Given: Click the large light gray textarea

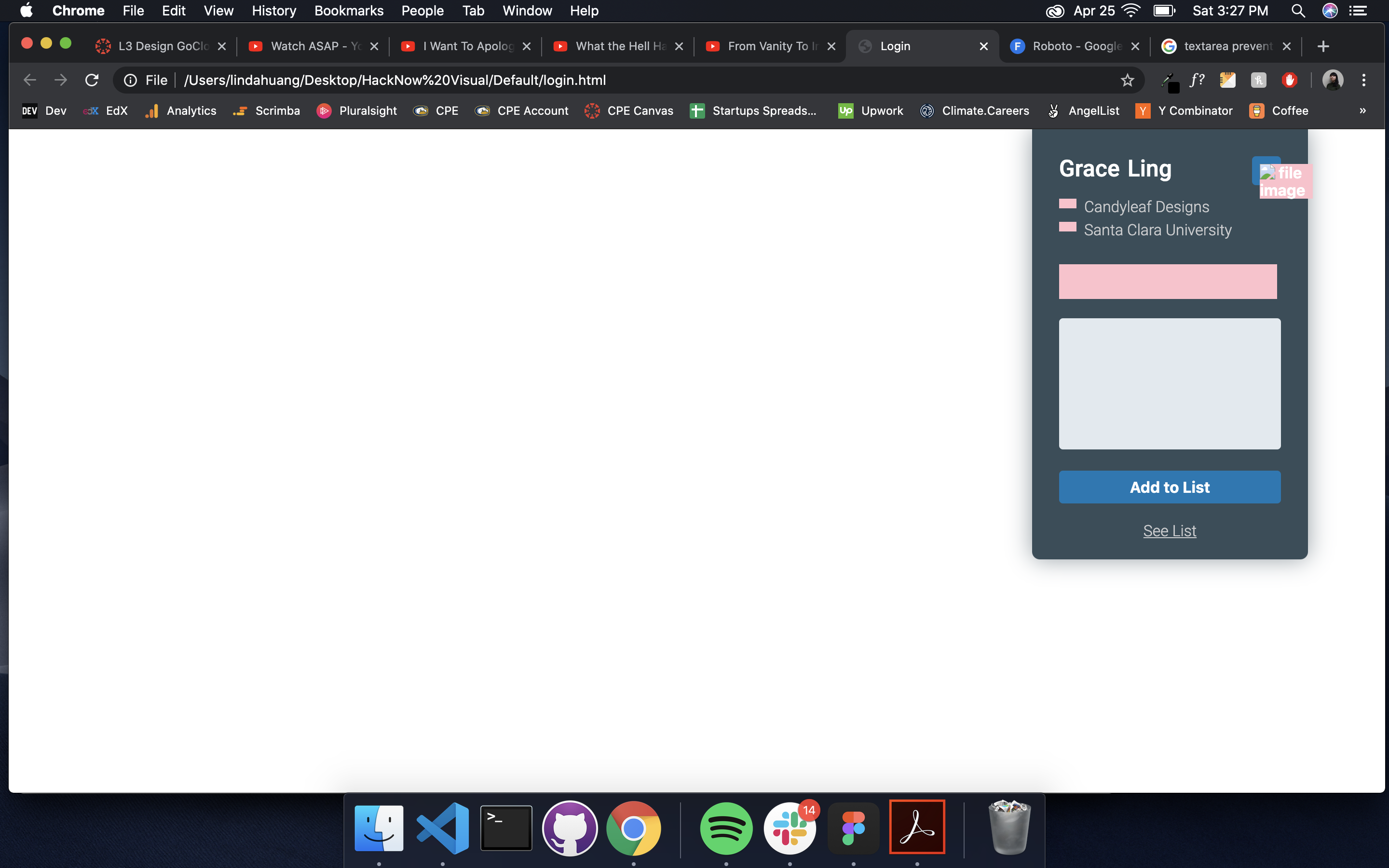Looking at the screenshot, I should pos(1169,384).
